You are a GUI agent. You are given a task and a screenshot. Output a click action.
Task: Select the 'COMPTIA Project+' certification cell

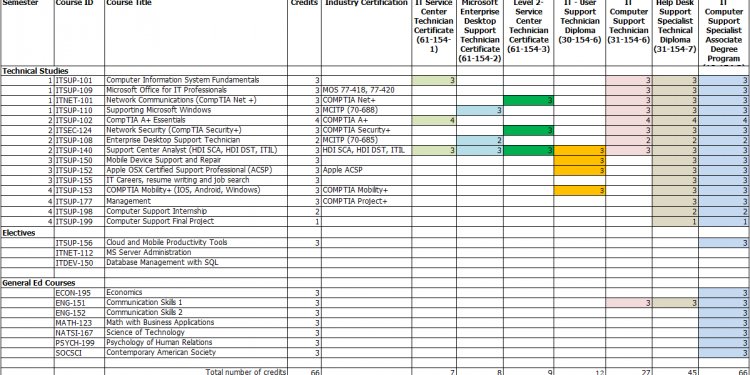366,201
